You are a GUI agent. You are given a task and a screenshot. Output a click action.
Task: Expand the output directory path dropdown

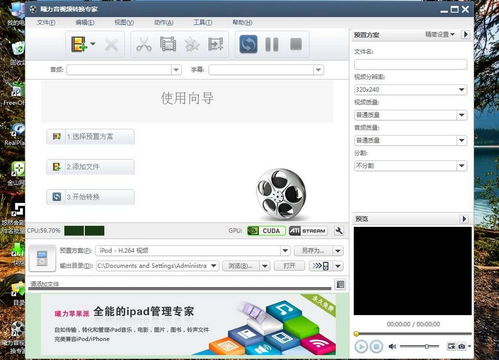point(214,266)
